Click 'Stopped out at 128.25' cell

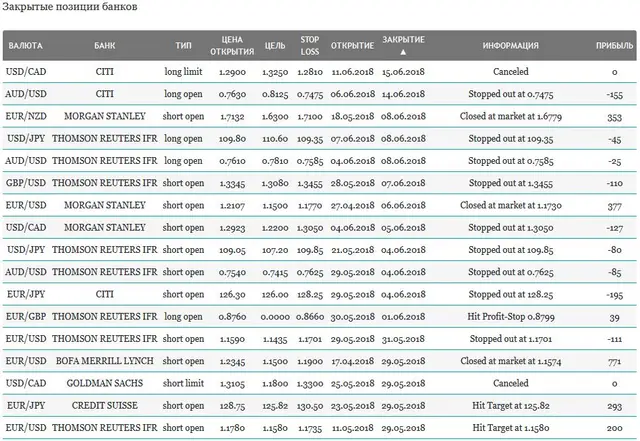tap(511, 294)
